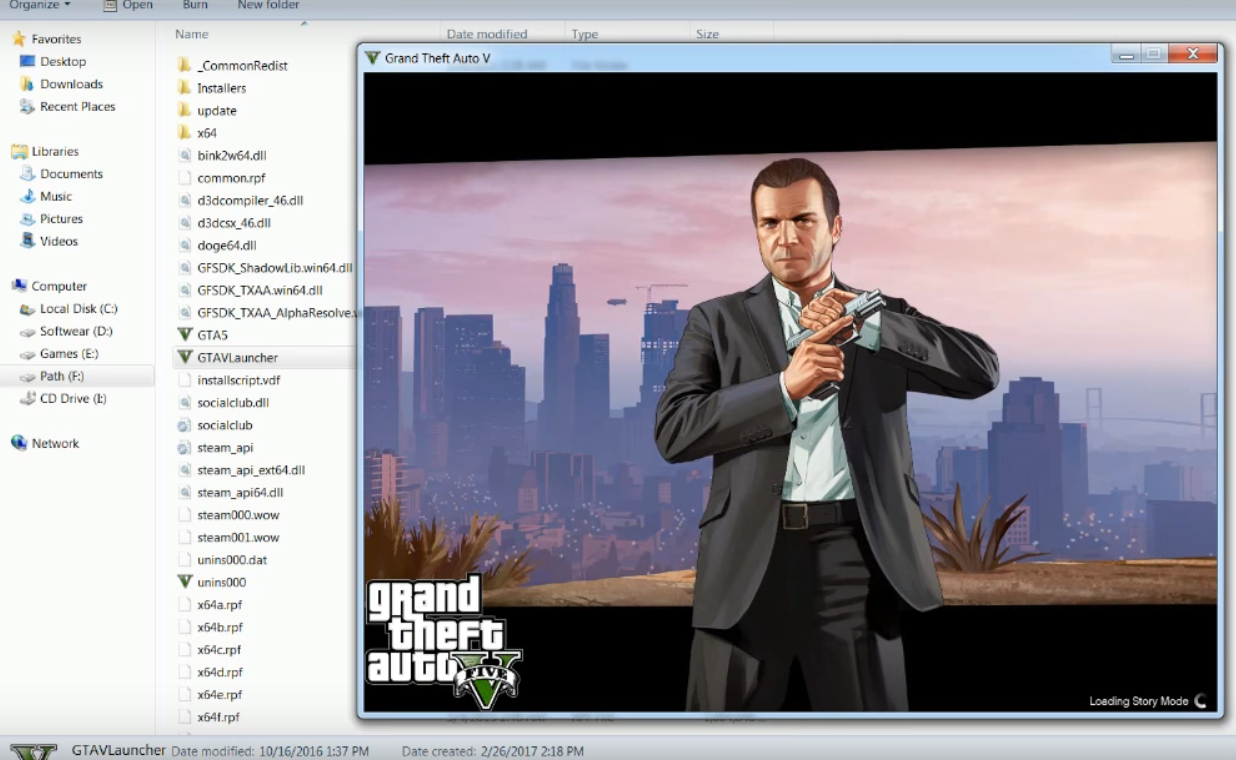The height and width of the screenshot is (760, 1236).
Task: Select x64a.rpf file icon
Action: (x=184, y=604)
